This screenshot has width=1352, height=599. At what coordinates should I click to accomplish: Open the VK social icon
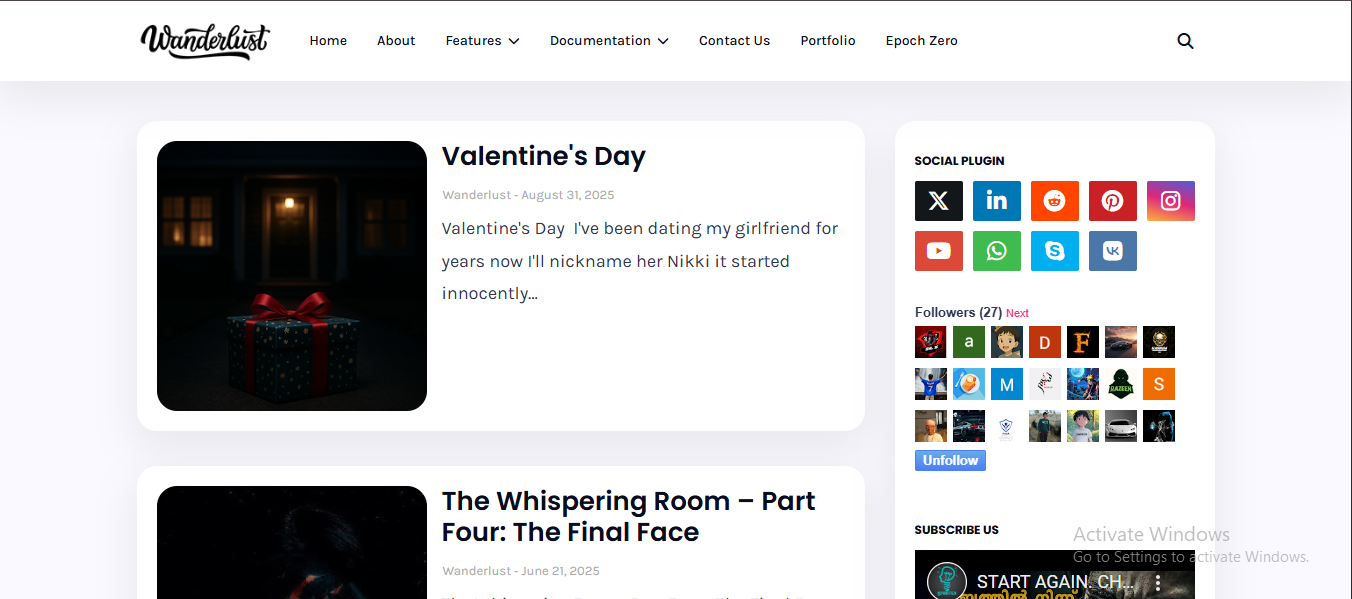click(1112, 251)
